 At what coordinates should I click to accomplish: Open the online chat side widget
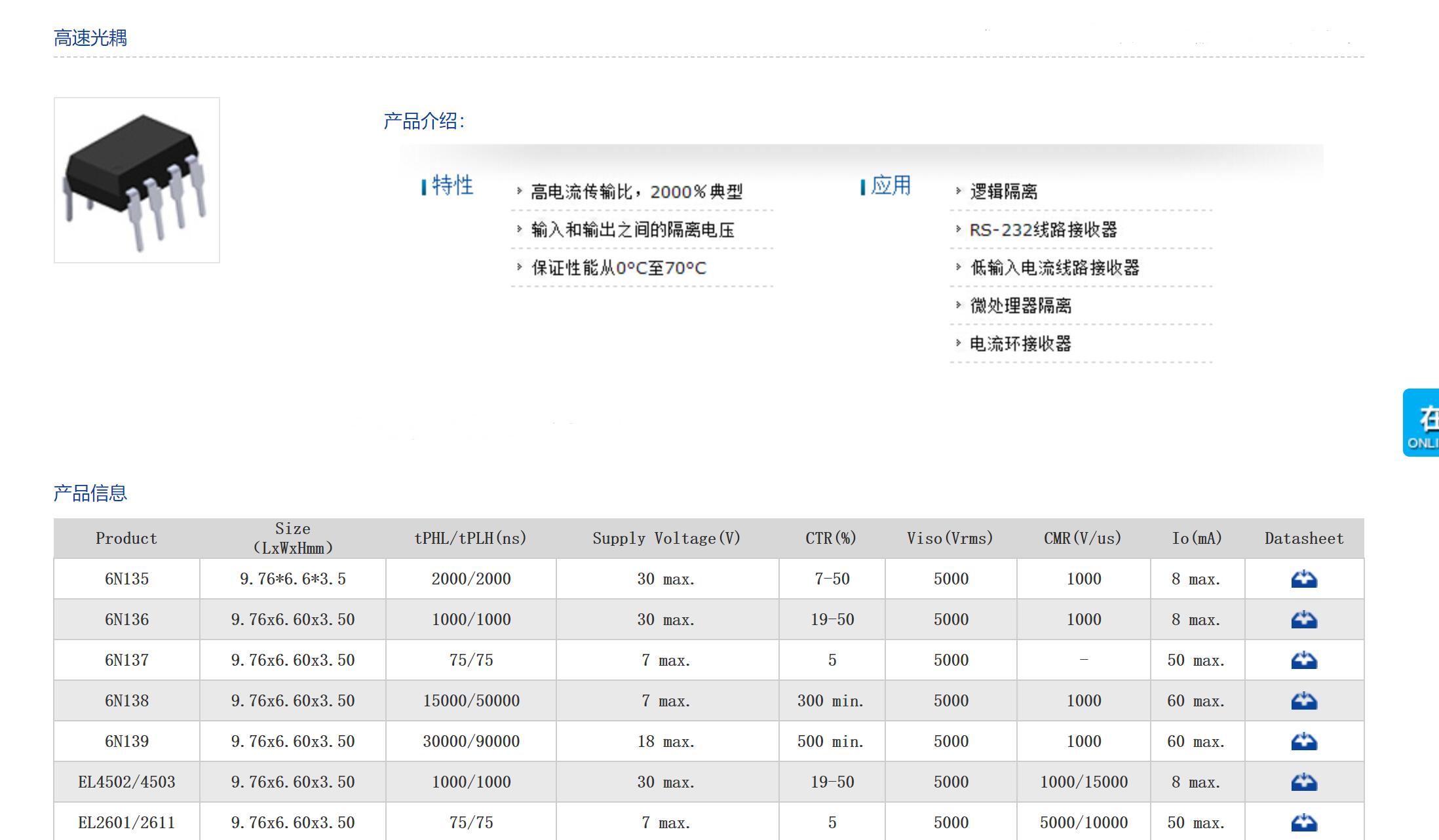tap(1422, 423)
